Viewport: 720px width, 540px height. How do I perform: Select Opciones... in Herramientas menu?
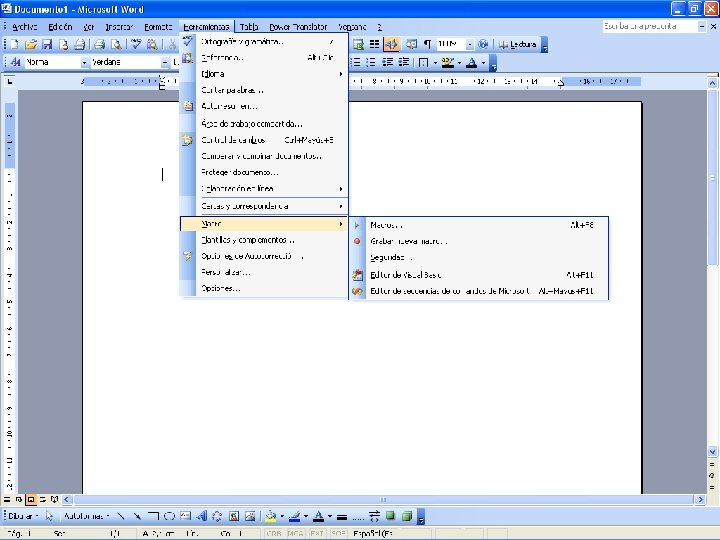coord(264,288)
